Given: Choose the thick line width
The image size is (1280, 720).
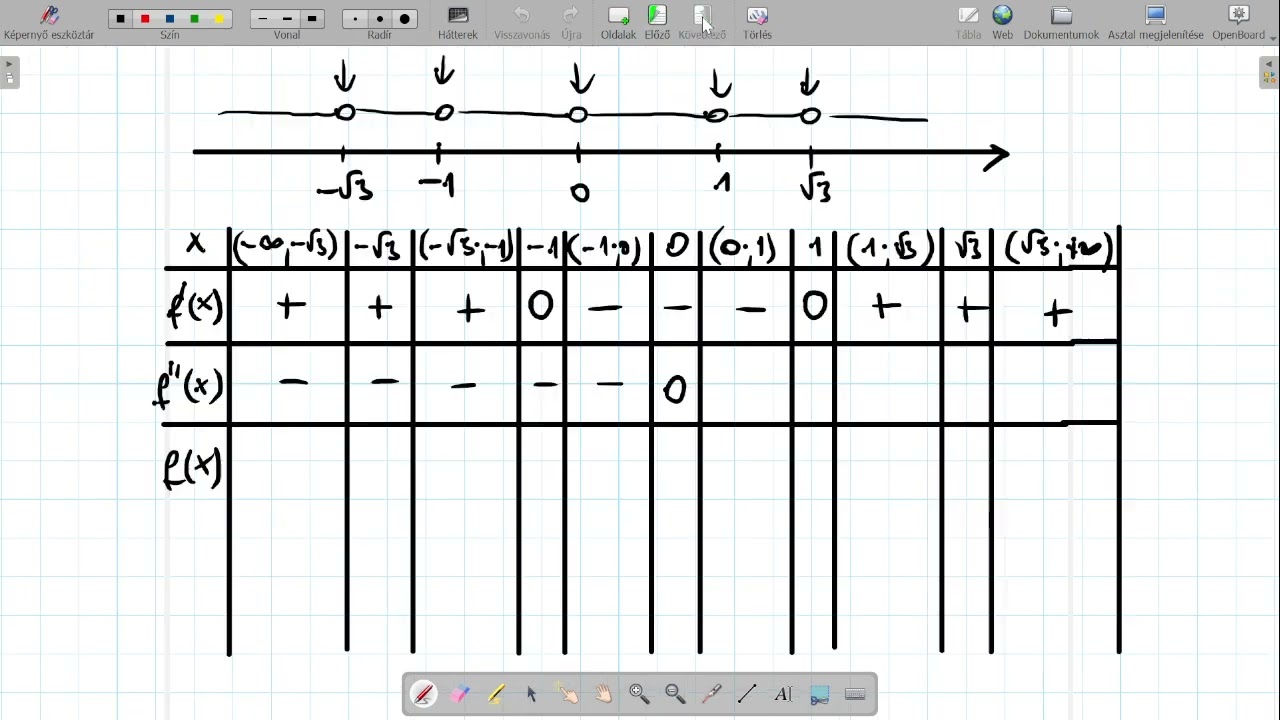Looking at the screenshot, I should 312,19.
